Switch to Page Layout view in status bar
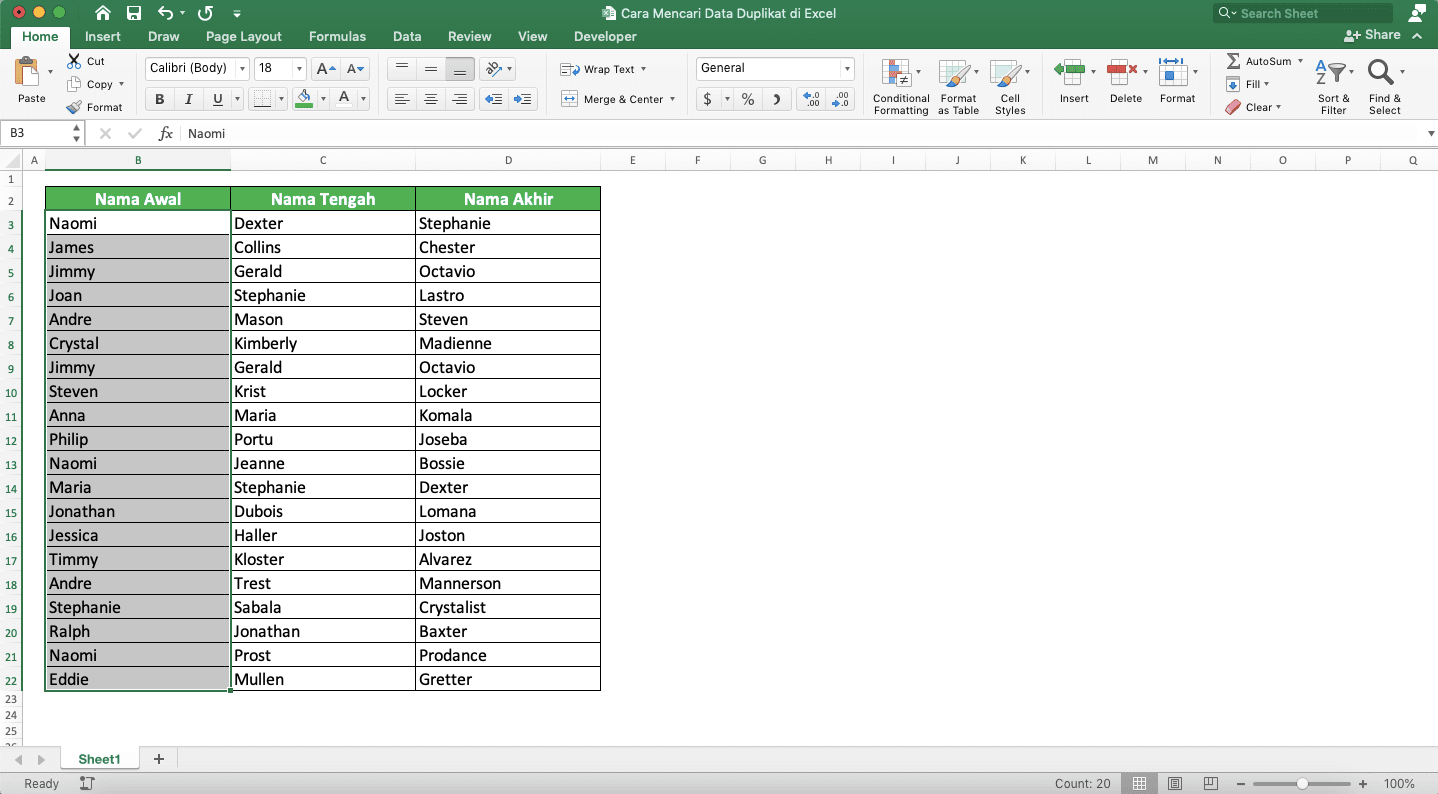Screen dimensions: 1438x794 pos(1175,784)
